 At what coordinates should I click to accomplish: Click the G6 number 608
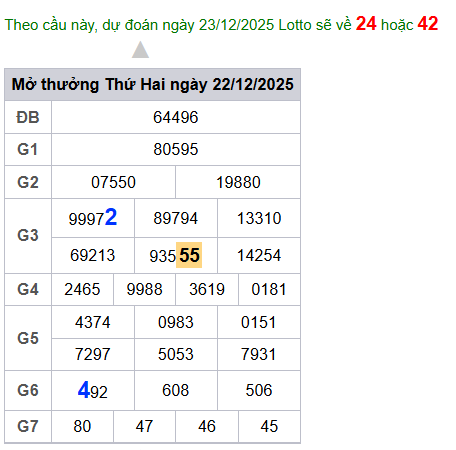point(176,390)
